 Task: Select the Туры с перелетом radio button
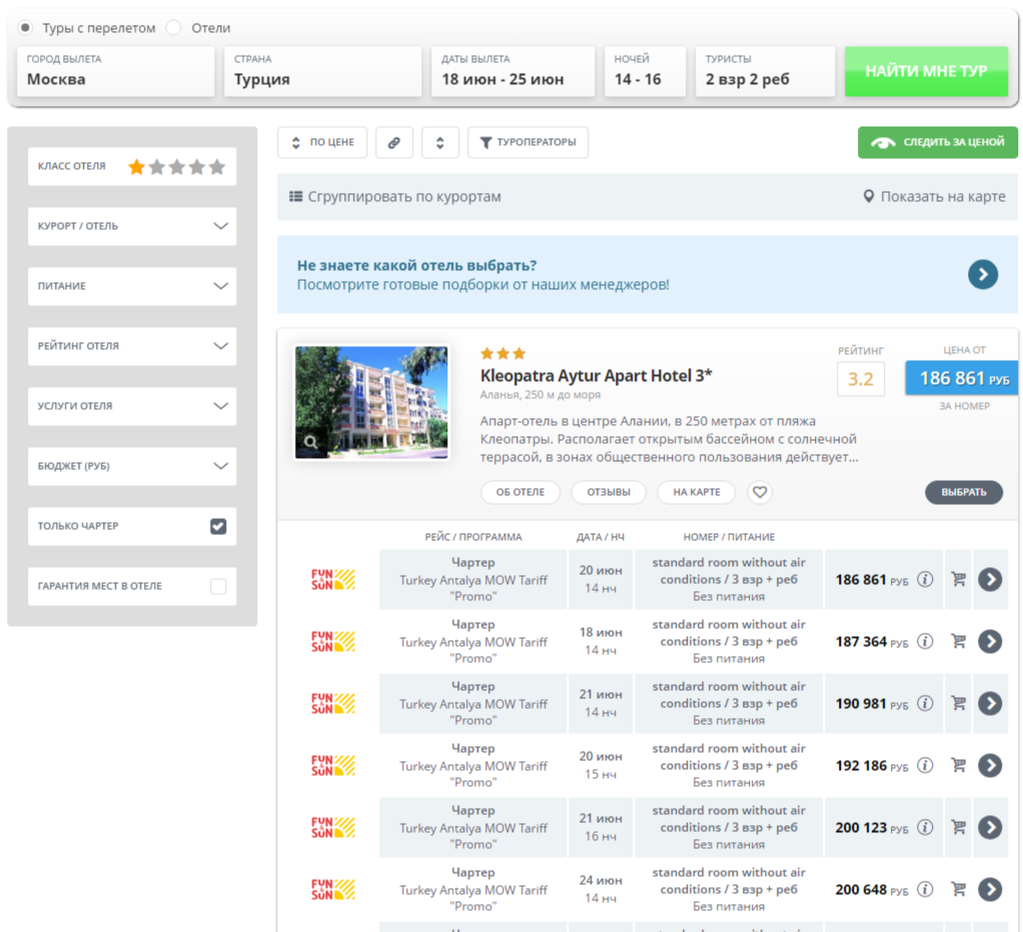pyautogui.click(x=25, y=27)
